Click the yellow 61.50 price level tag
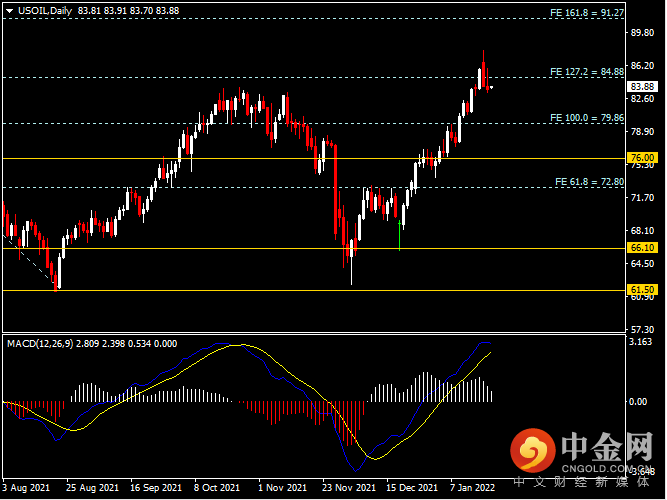Screen dimensions: 667x500 point(642,289)
